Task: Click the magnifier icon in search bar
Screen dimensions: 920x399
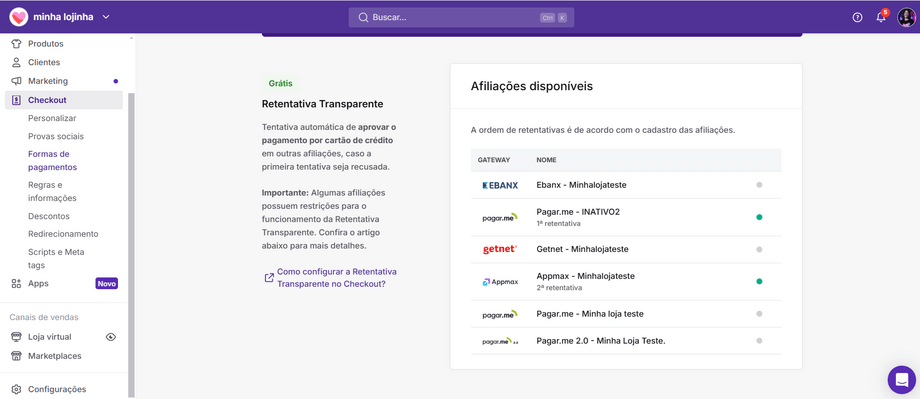Action: click(x=363, y=18)
